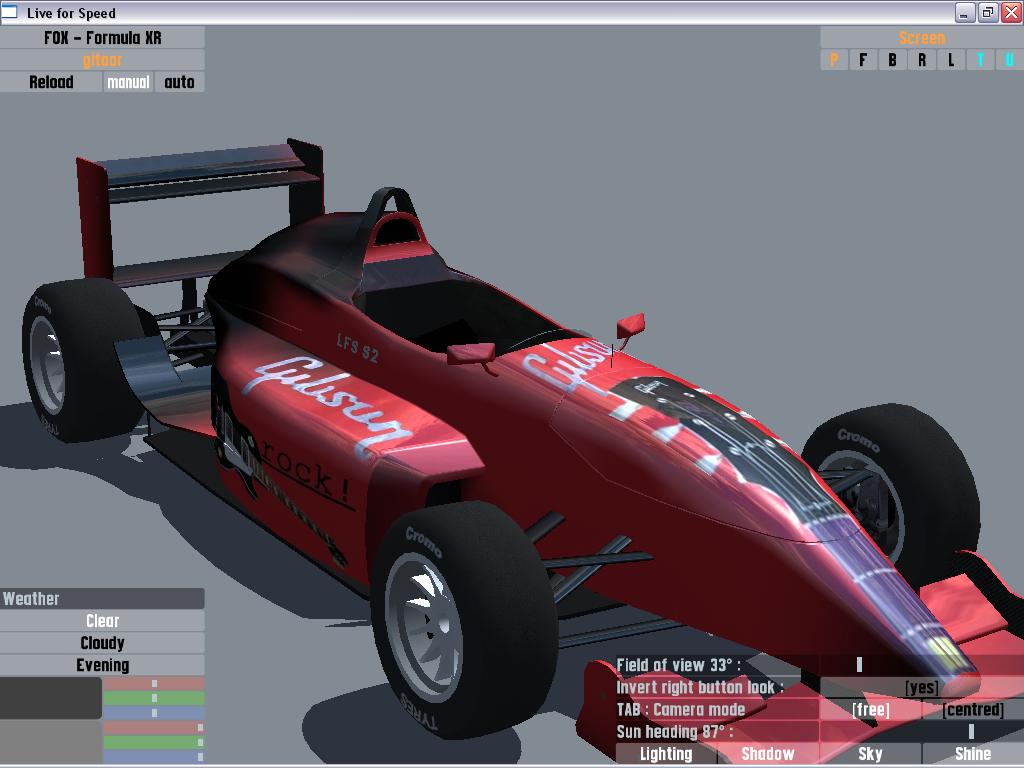Set camera mode to [centred]

973,709
